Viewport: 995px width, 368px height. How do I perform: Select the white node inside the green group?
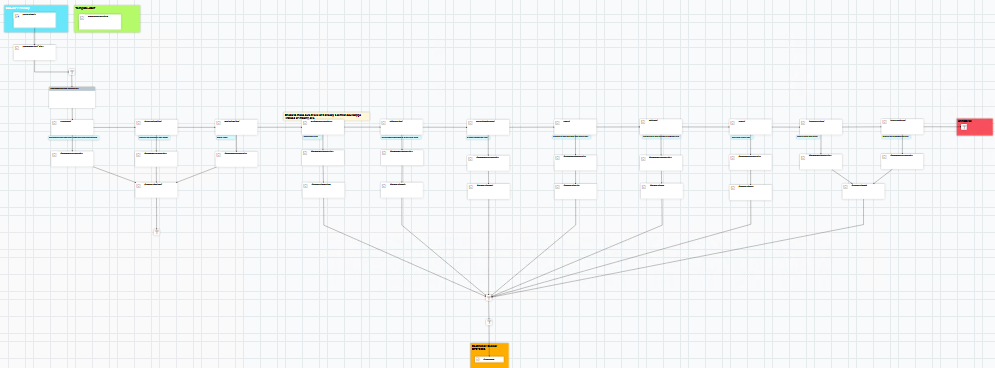pos(100,22)
